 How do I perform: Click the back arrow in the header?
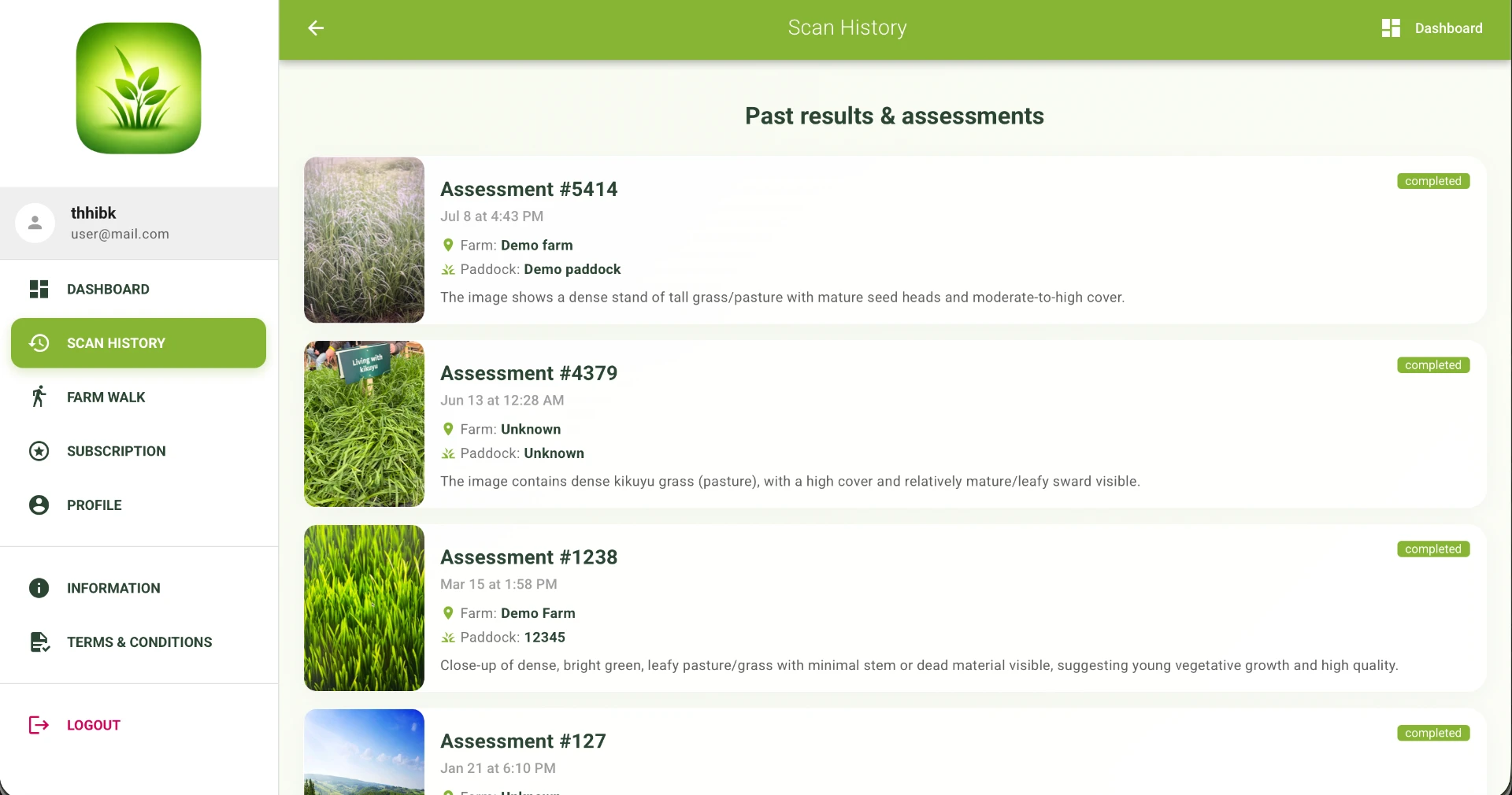pyautogui.click(x=316, y=28)
